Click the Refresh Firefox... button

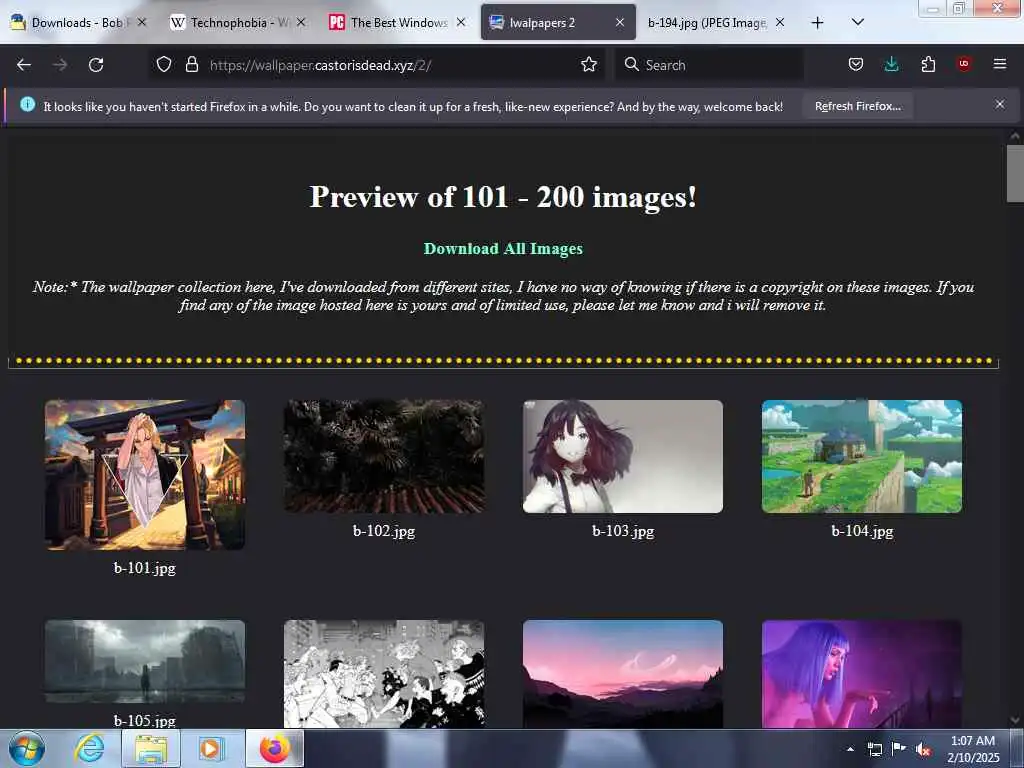pos(857,106)
